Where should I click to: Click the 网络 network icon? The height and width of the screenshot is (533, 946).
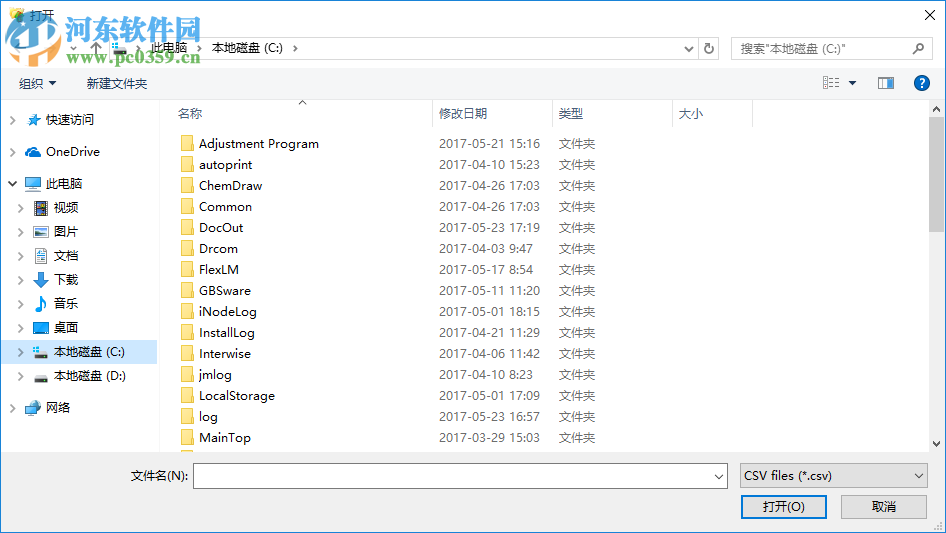pyautogui.click(x=33, y=408)
